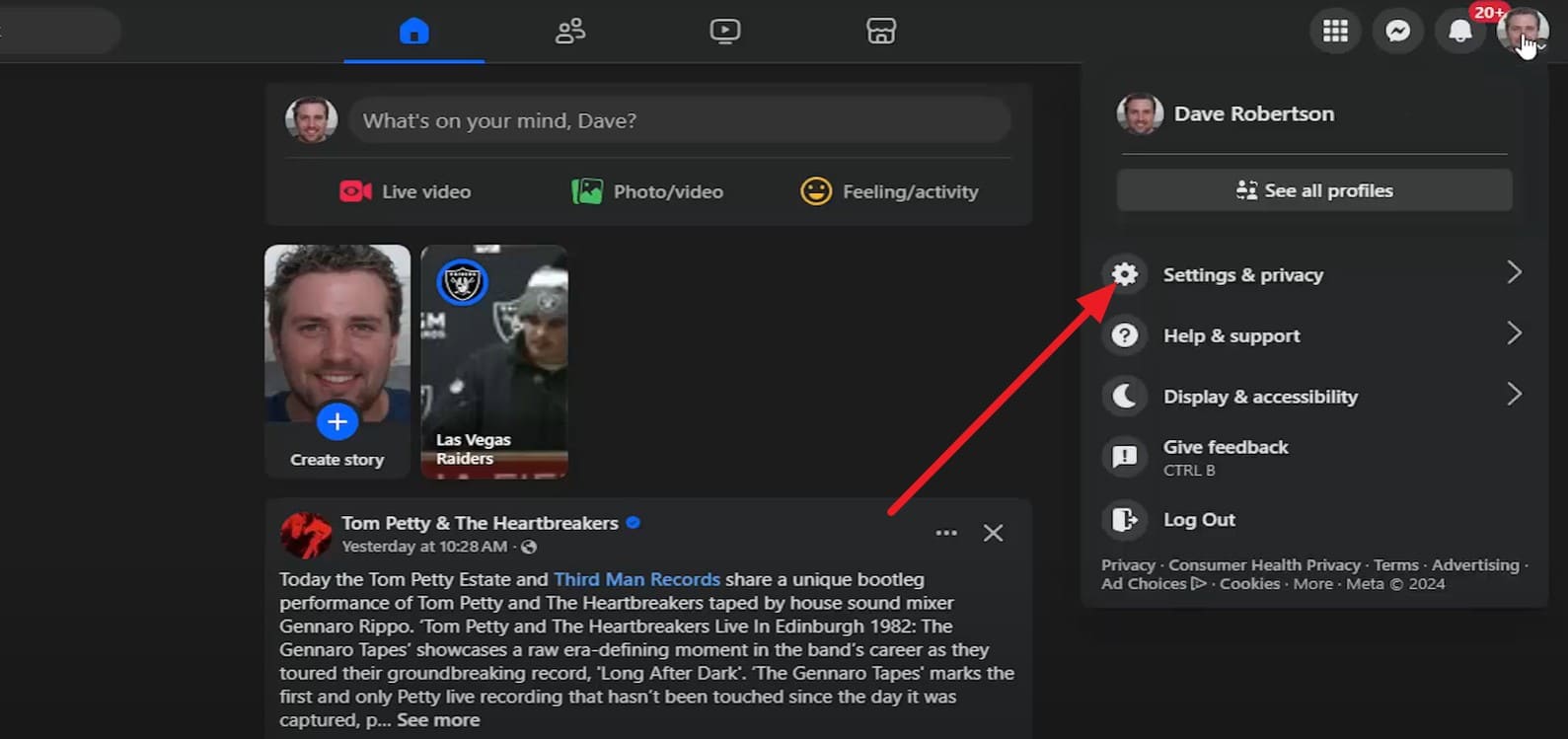This screenshot has height=739, width=1568.
Task: Open the post timestamp Yesterday at 10:28 AM
Action: point(424,547)
